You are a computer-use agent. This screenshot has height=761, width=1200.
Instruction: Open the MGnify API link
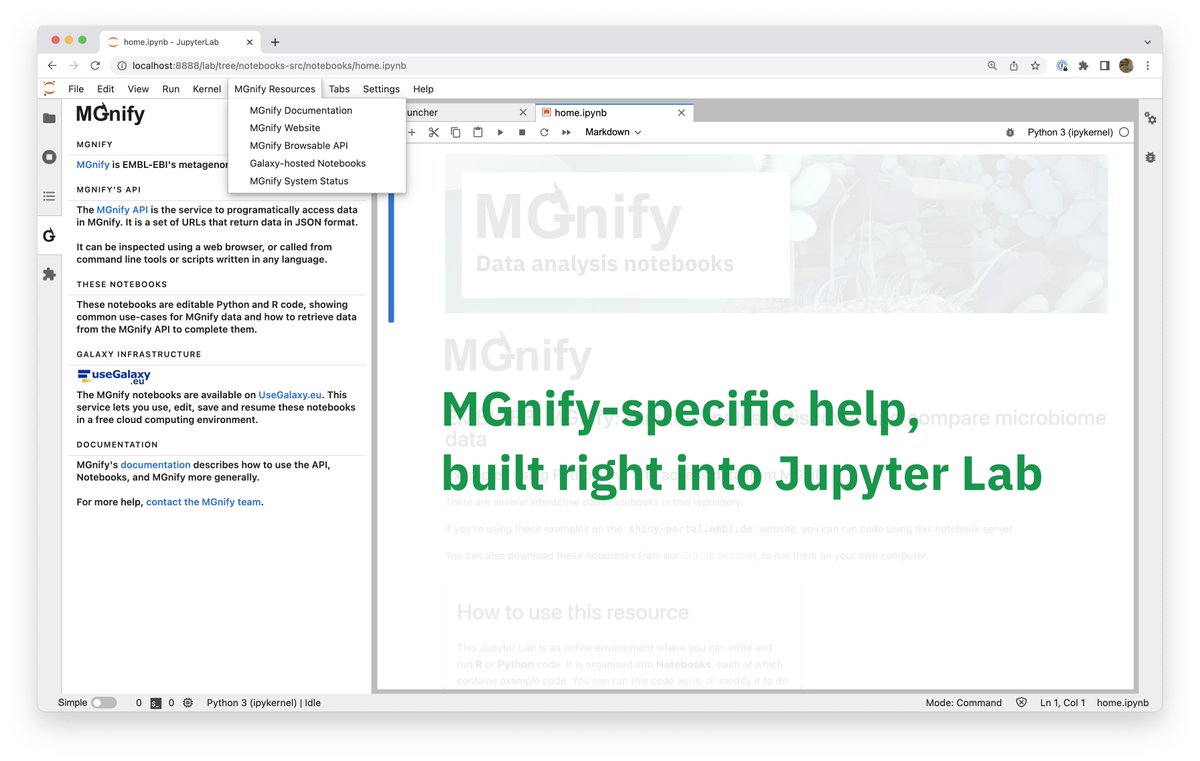tap(122, 210)
